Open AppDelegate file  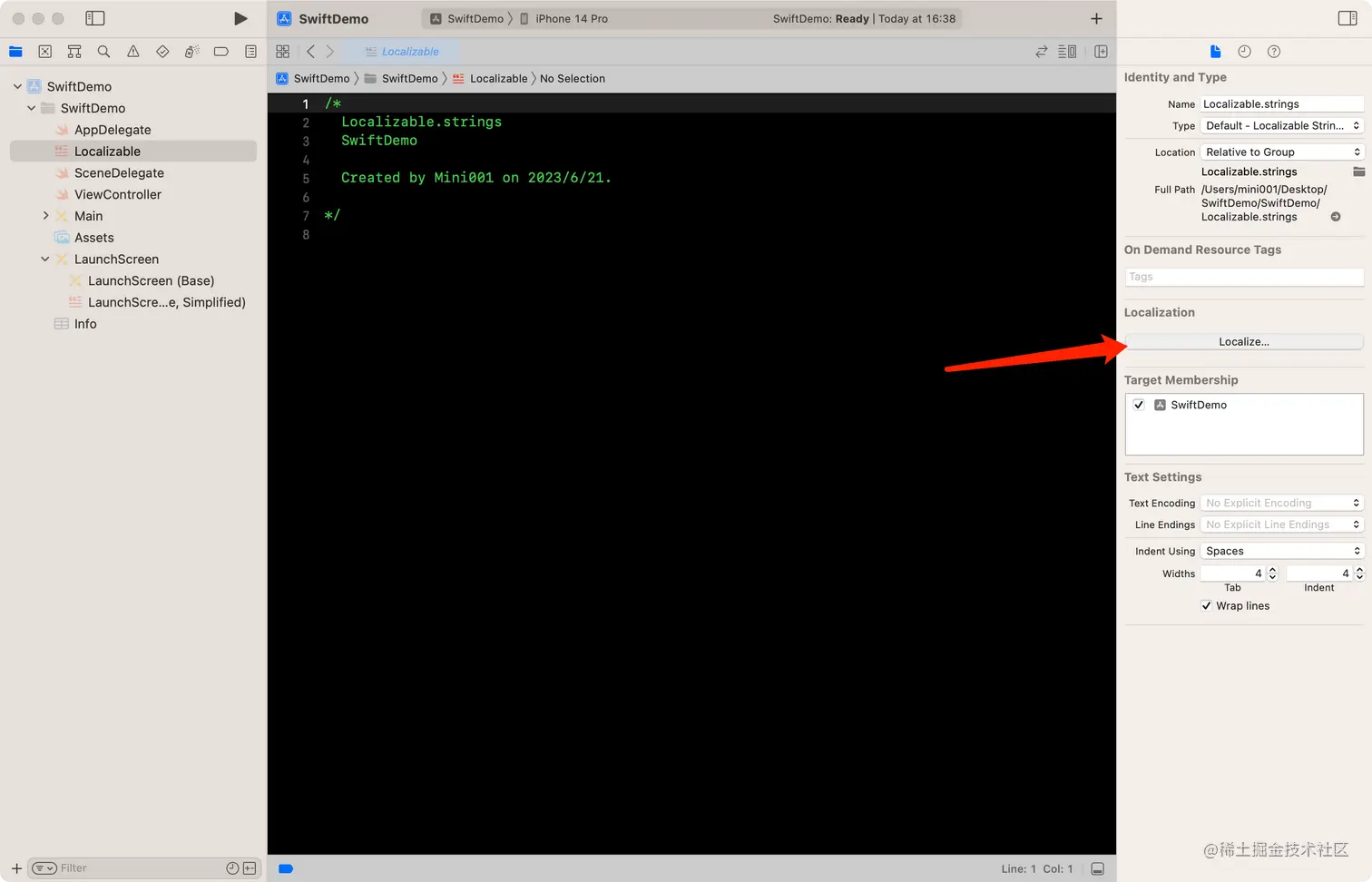coord(113,130)
